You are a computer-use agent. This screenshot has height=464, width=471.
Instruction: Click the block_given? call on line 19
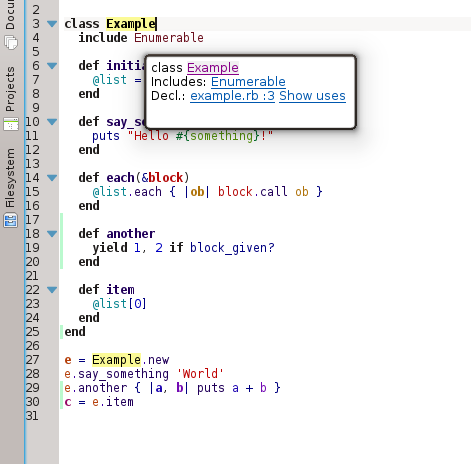click(232, 248)
